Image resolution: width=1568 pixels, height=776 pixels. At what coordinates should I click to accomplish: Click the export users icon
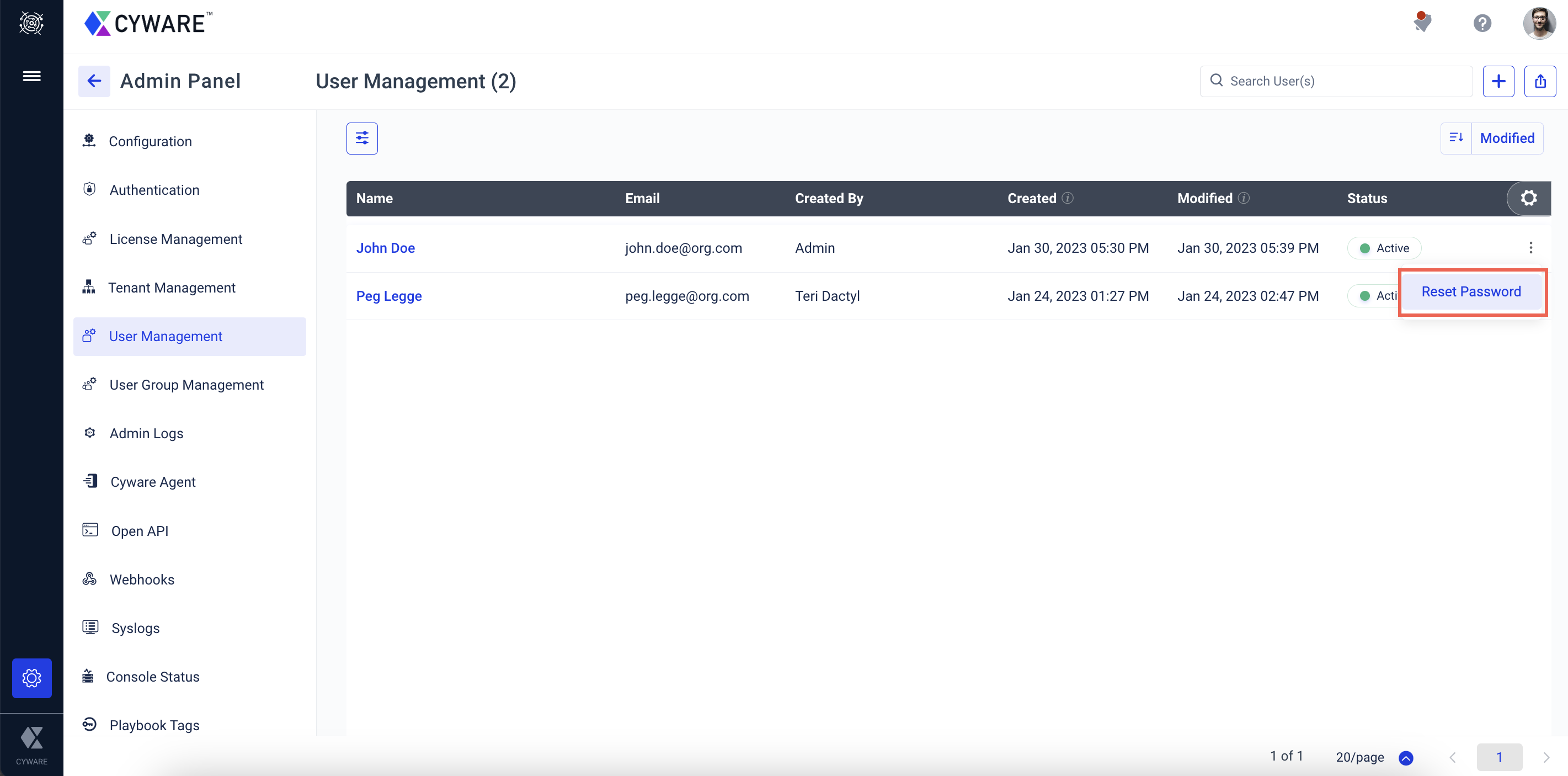1539,81
